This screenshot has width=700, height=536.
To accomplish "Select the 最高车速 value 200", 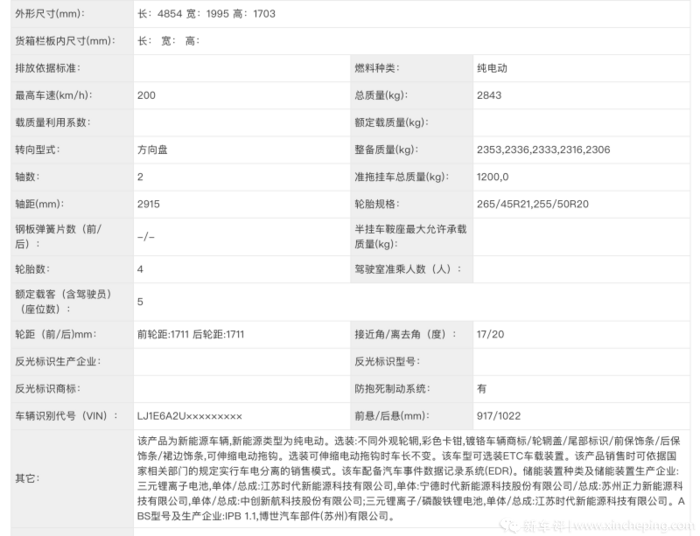I will tap(146, 95).
